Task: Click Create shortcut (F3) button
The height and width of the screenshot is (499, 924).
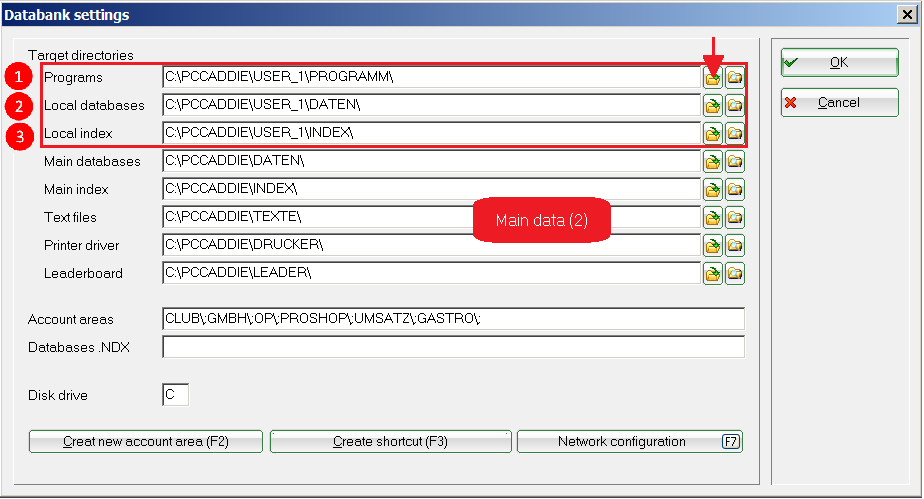Action: [391, 441]
